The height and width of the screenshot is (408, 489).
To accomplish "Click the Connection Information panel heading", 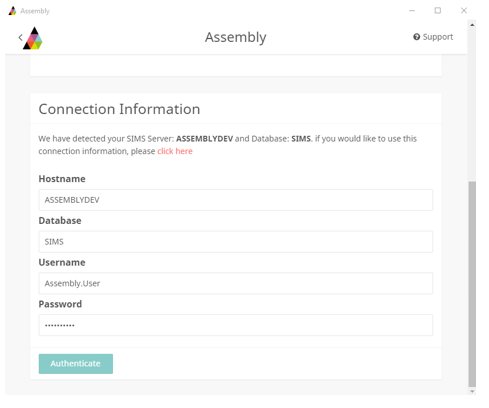I will pyautogui.click(x=119, y=109).
